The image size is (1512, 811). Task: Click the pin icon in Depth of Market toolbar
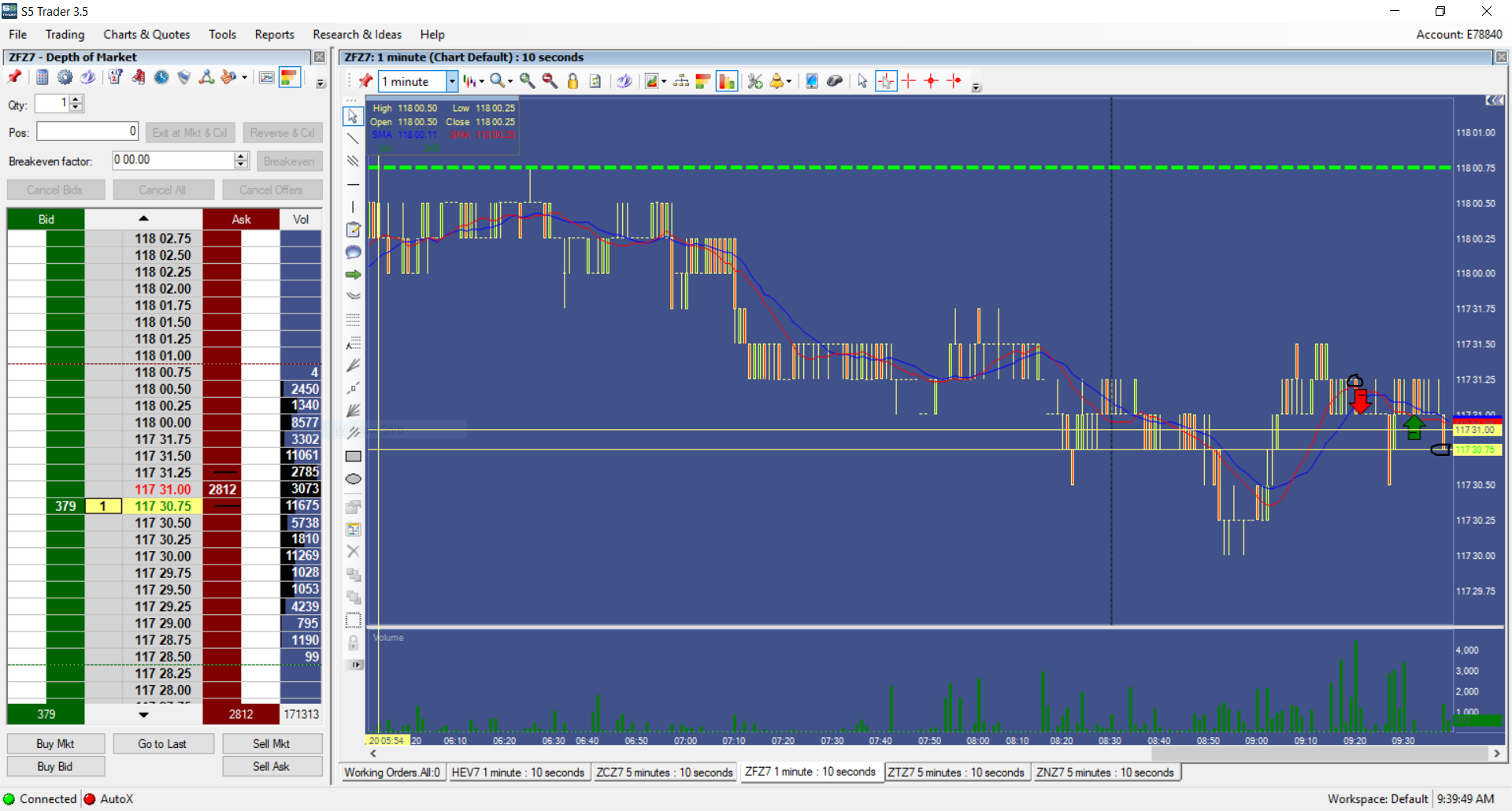[15, 77]
